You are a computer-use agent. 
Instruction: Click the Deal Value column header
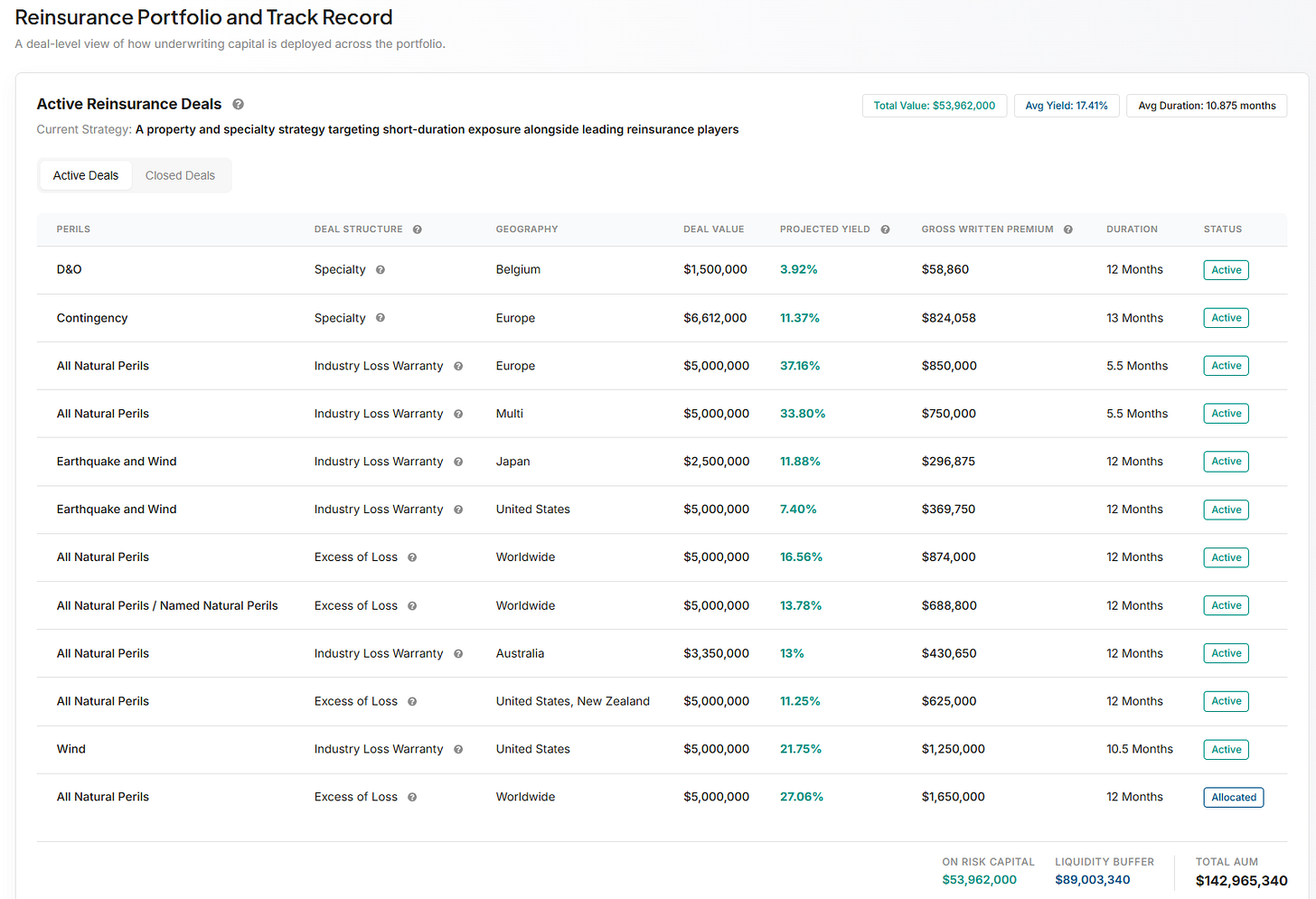coord(714,229)
